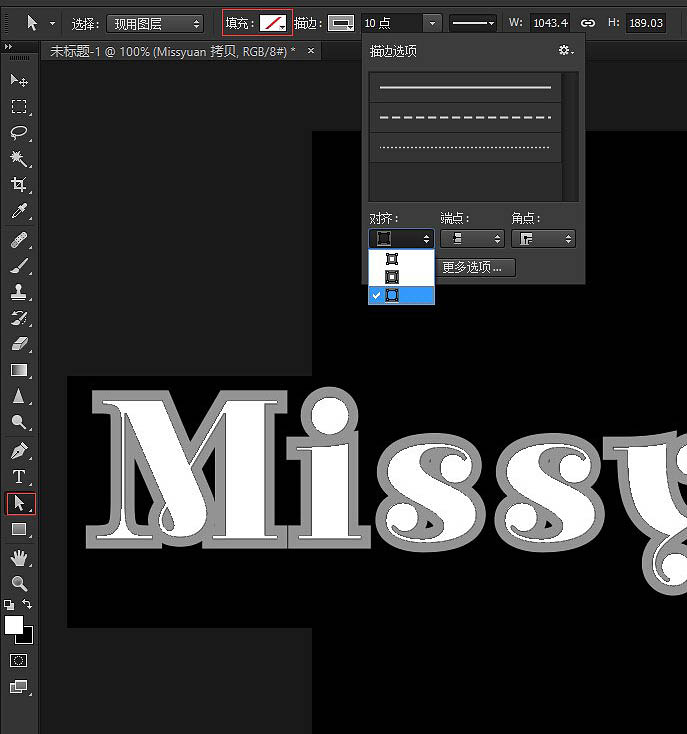Toggle Quick Mask mode
Screen dimensions: 687x734
19,661
